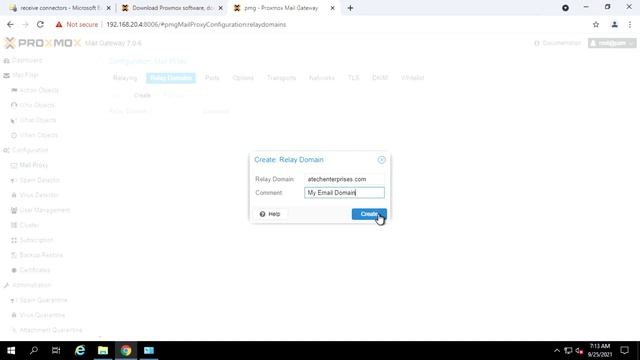Select the browser address bar URL
The image size is (640, 360).
pos(196,24)
